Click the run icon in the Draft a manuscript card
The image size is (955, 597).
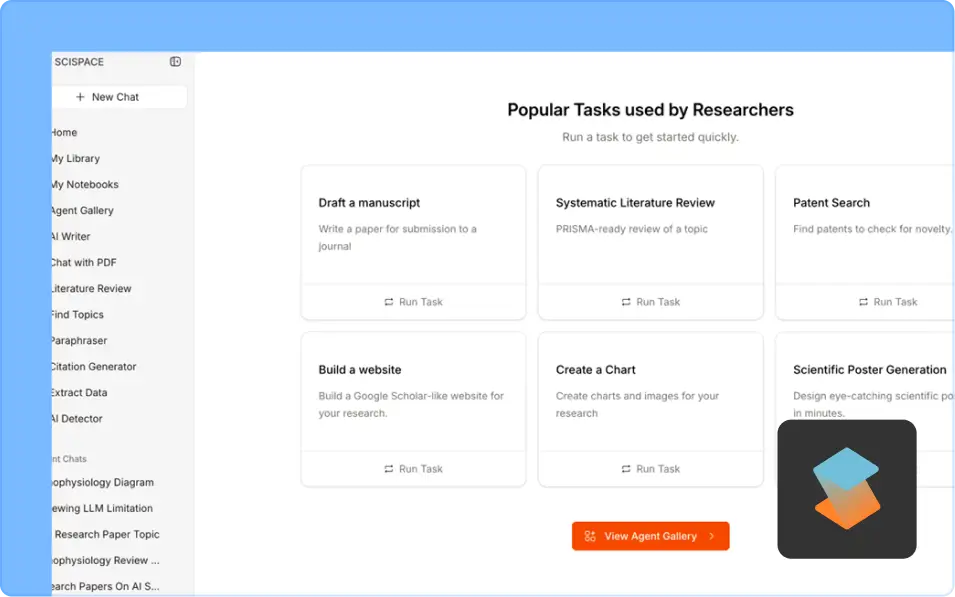[389, 302]
